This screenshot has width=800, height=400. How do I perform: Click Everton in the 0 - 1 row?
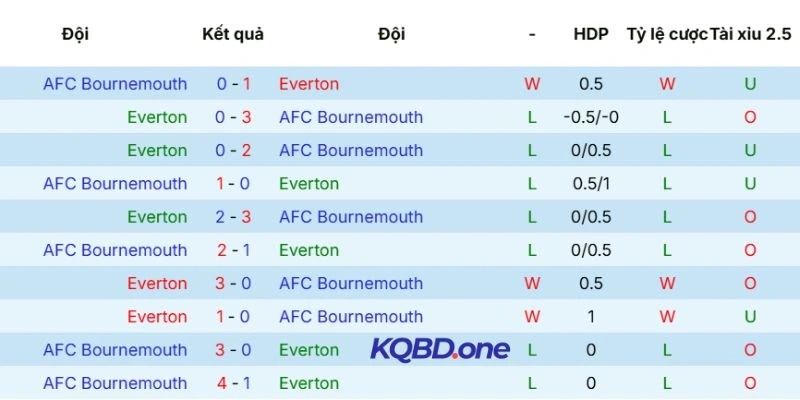pyautogui.click(x=309, y=84)
